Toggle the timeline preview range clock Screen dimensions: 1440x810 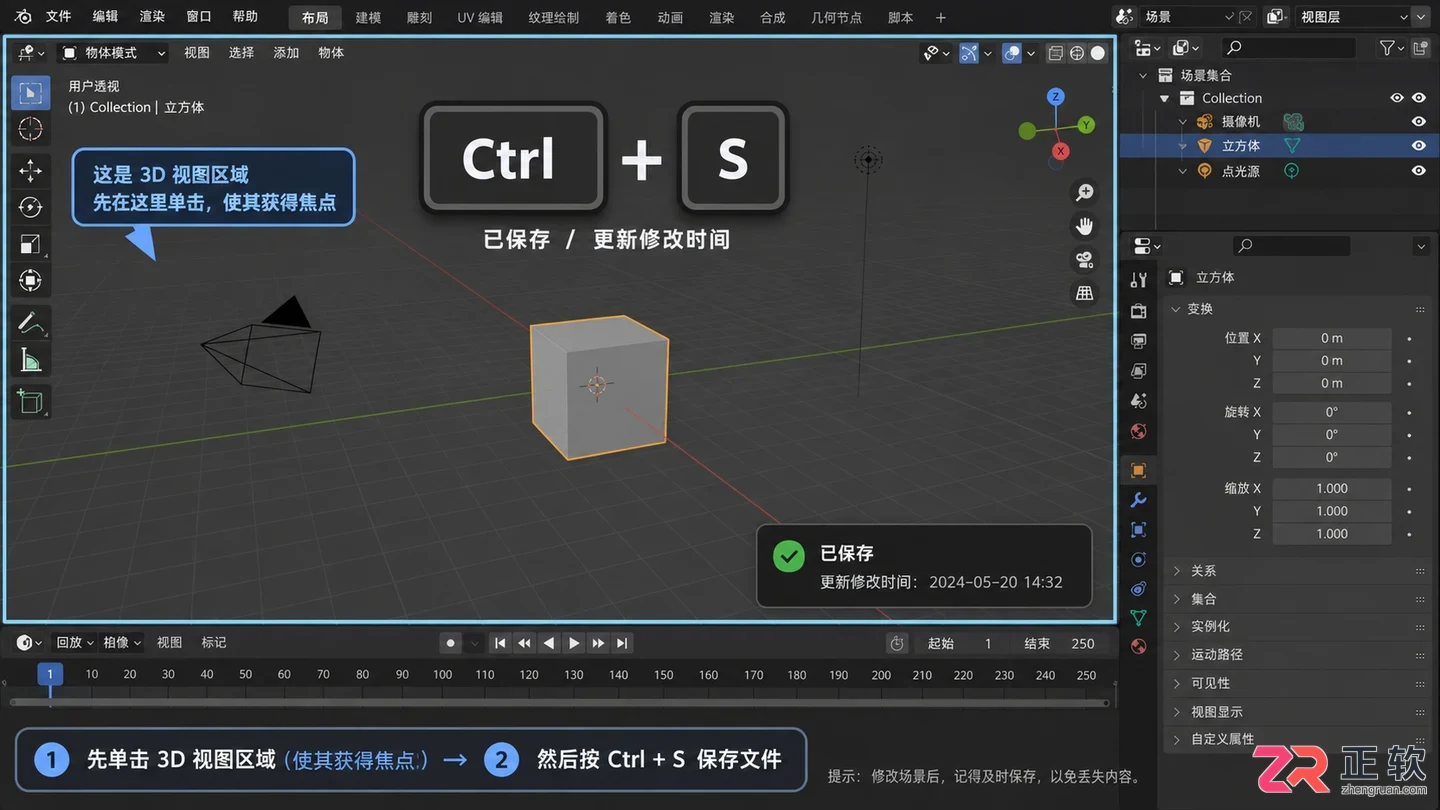pyautogui.click(x=897, y=643)
